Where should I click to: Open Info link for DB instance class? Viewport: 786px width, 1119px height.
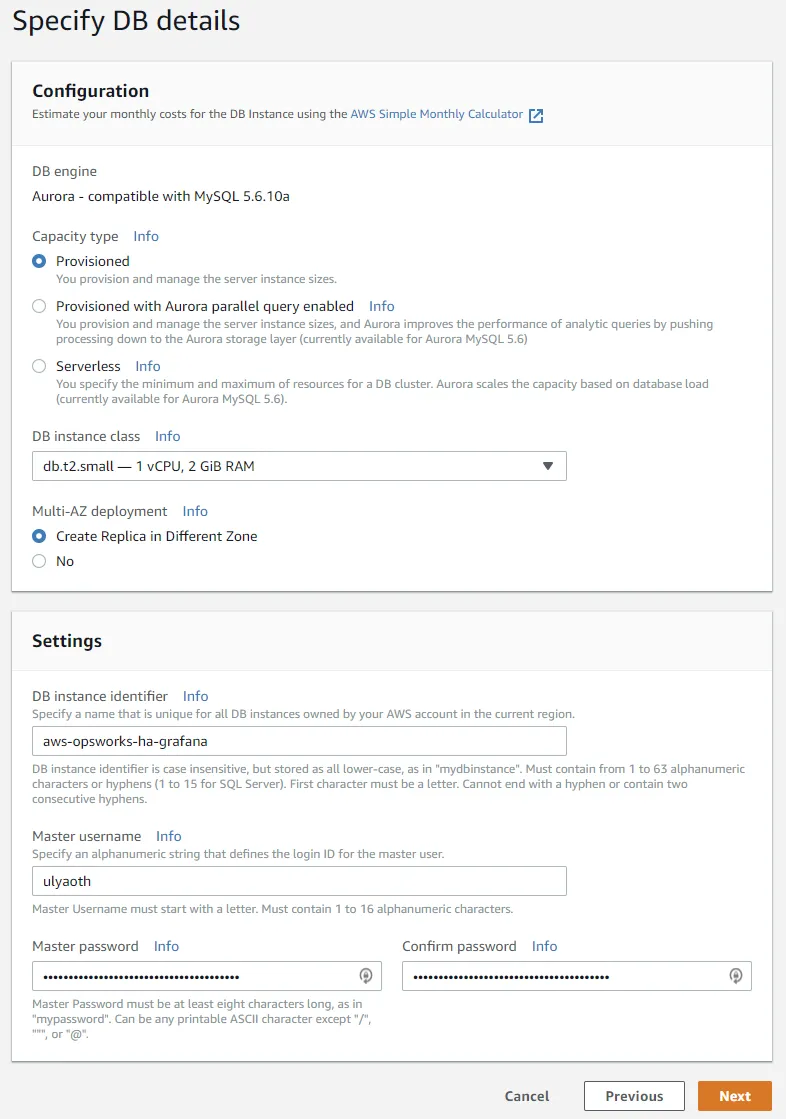point(168,436)
